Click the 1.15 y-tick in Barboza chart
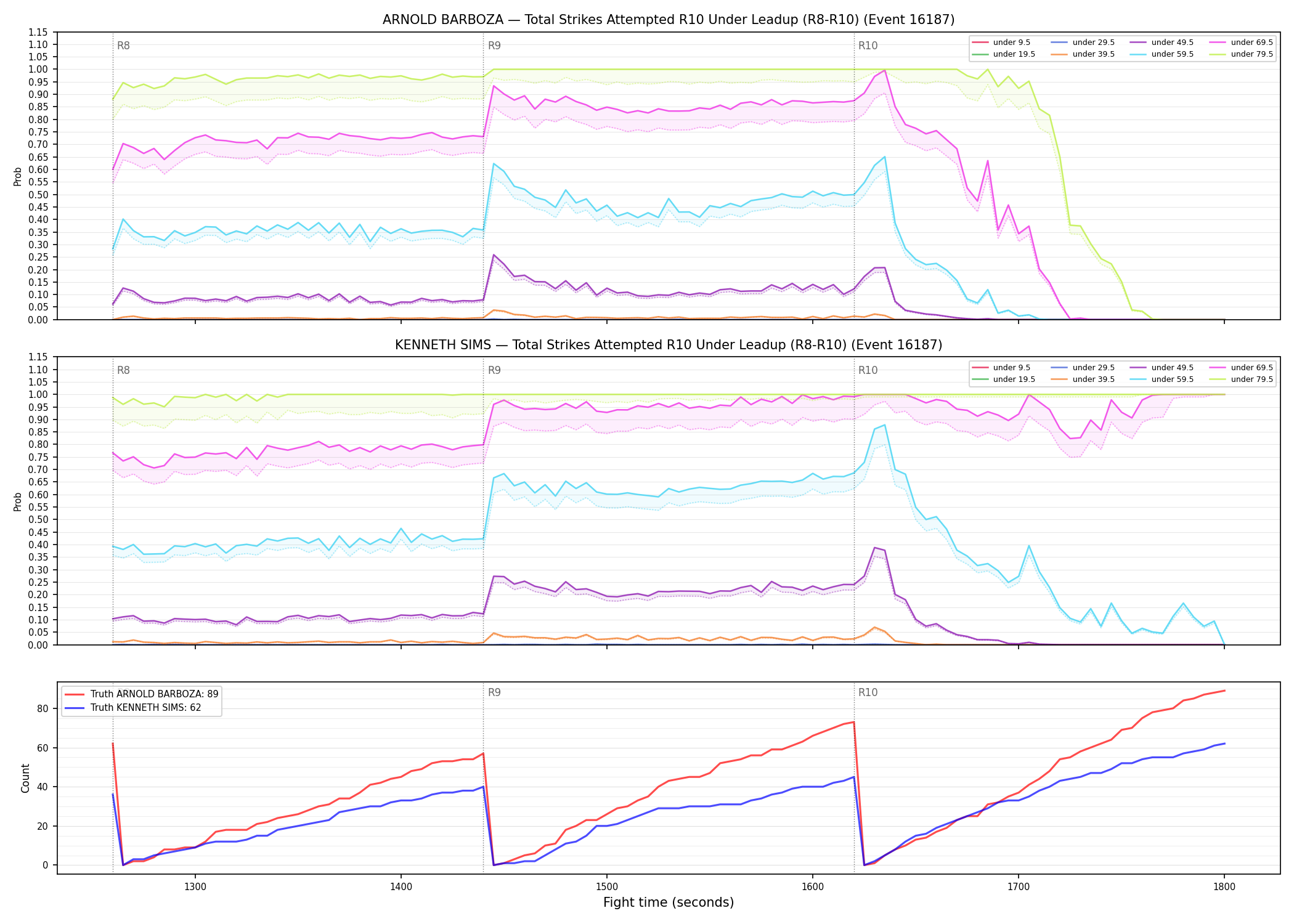 (x=38, y=32)
